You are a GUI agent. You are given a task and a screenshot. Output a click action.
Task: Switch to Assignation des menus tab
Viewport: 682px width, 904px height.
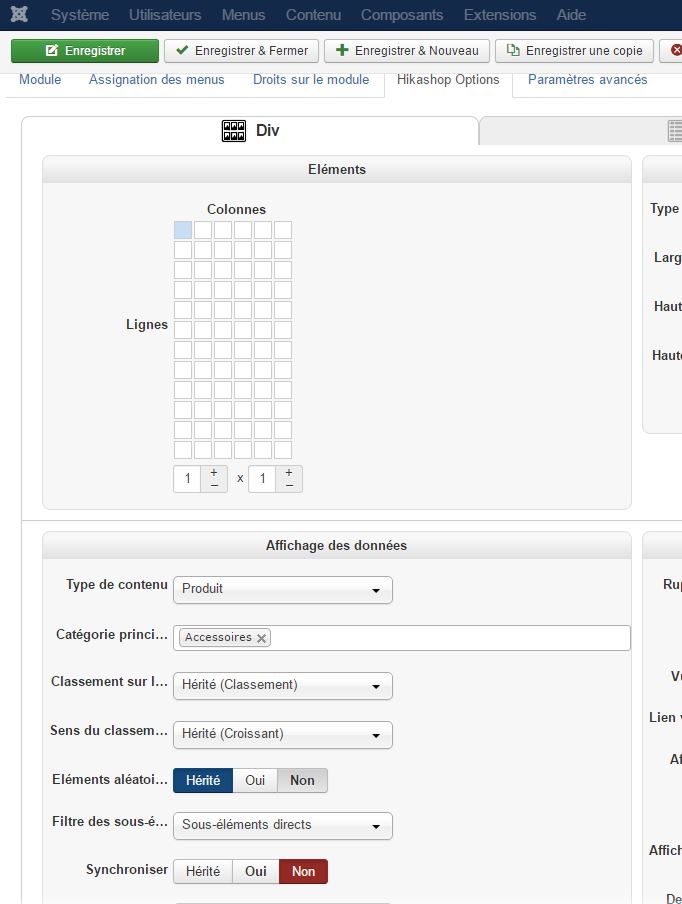pos(157,80)
